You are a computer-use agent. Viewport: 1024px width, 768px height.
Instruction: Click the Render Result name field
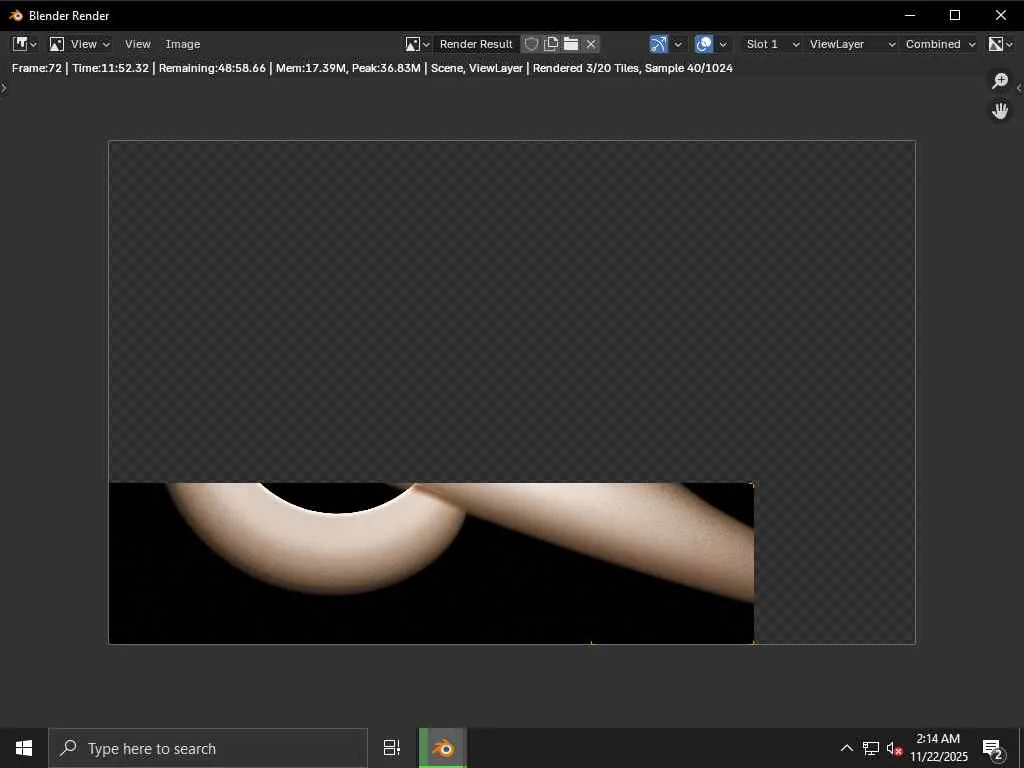coord(476,44)
